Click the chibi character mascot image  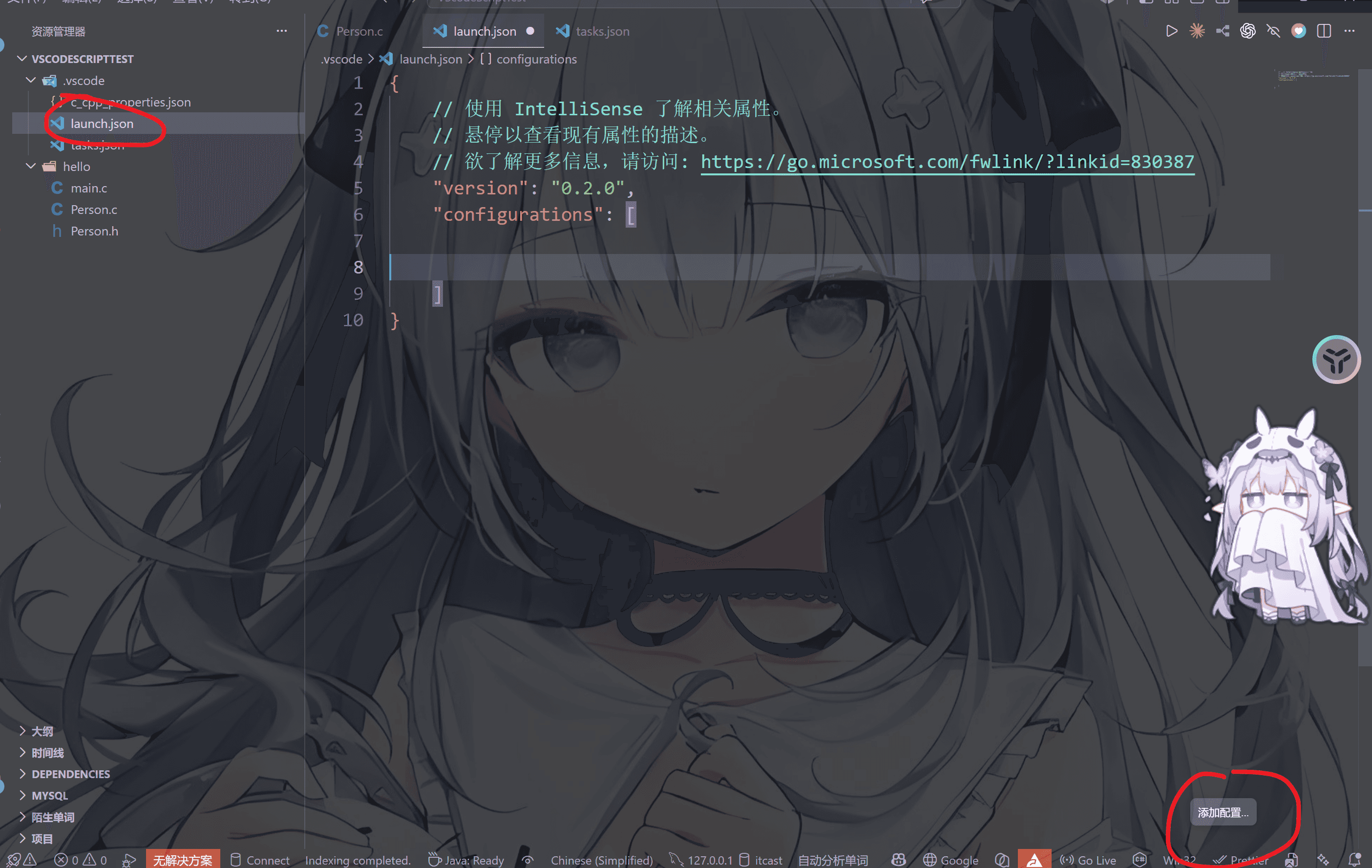[x=1285, y=516]
